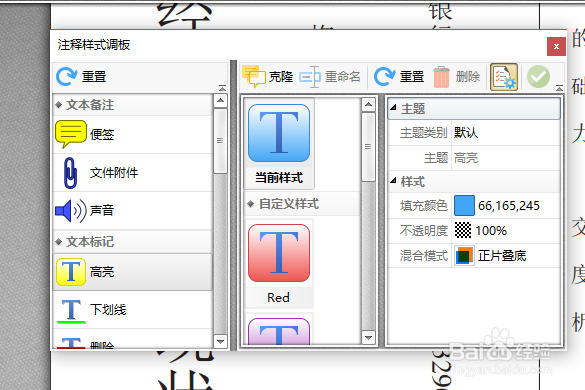The image size is (585, 390).
Task: Click the right toolbar overflow chevron
Action: (x=559, y=88)
